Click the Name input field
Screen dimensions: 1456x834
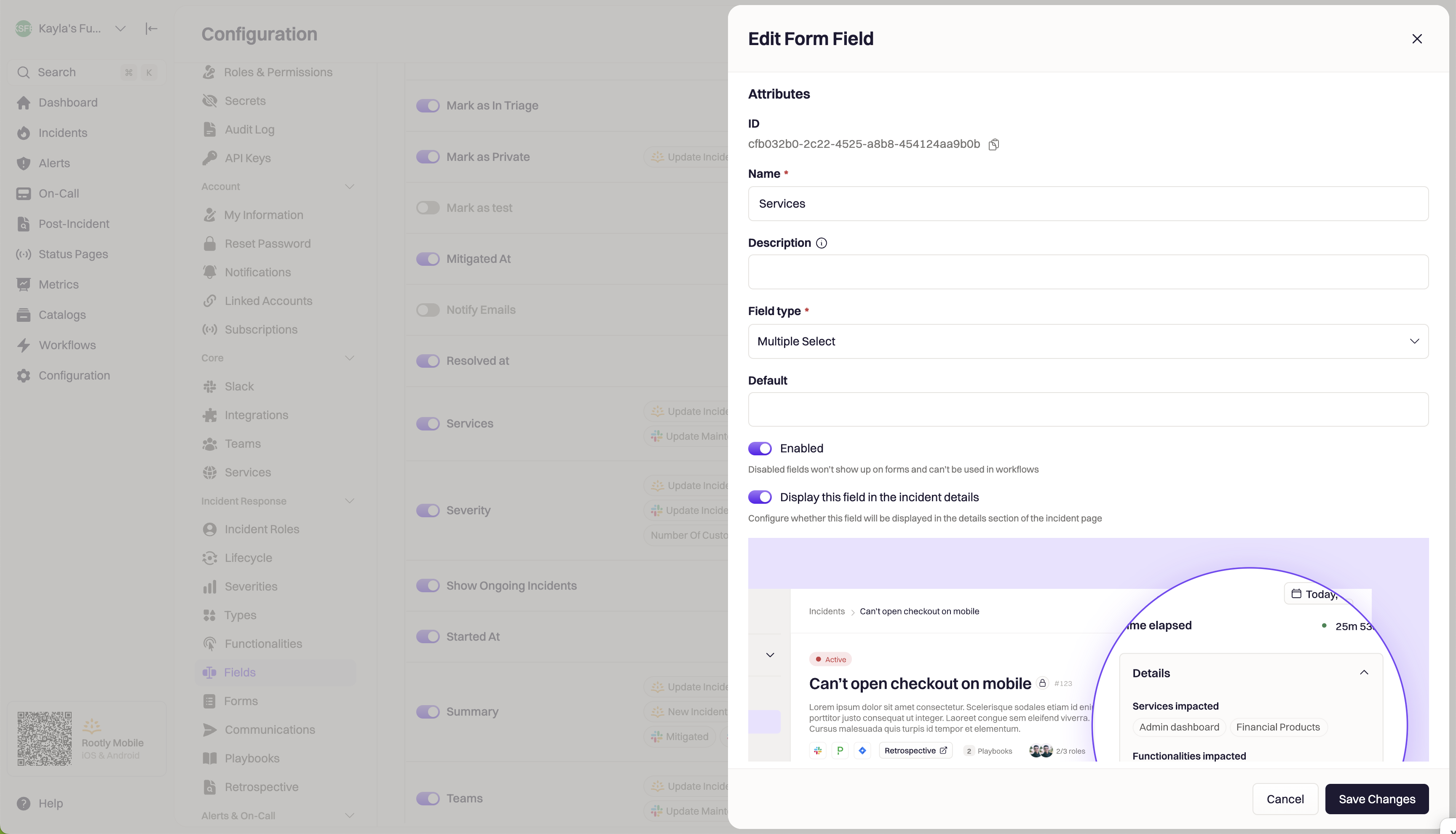coord(1088,203)
